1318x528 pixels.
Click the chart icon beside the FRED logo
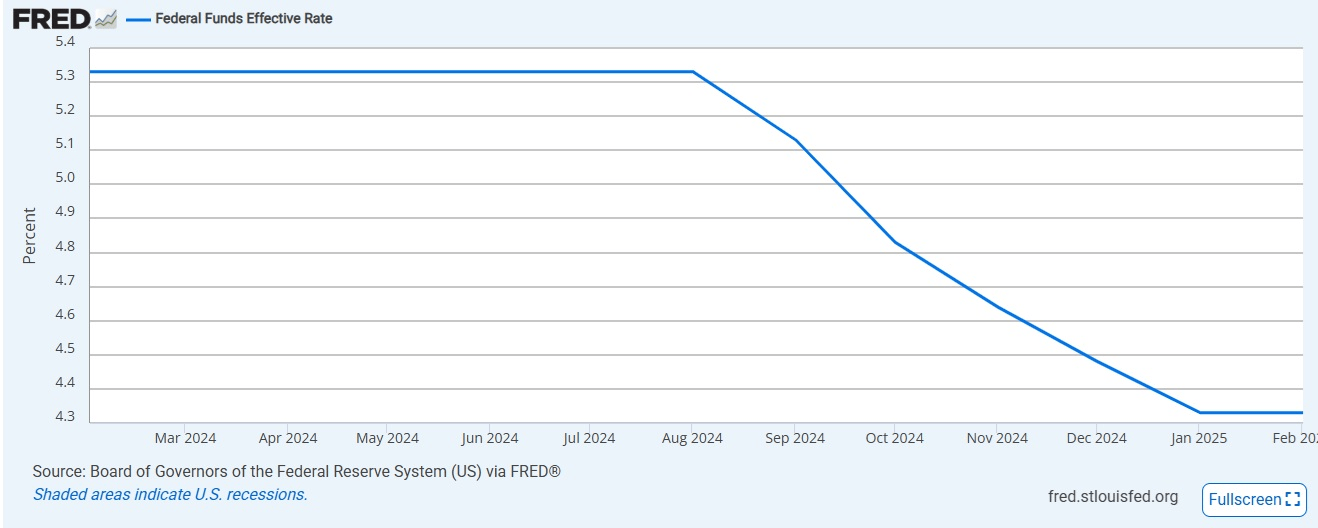[x=106, y=18]
